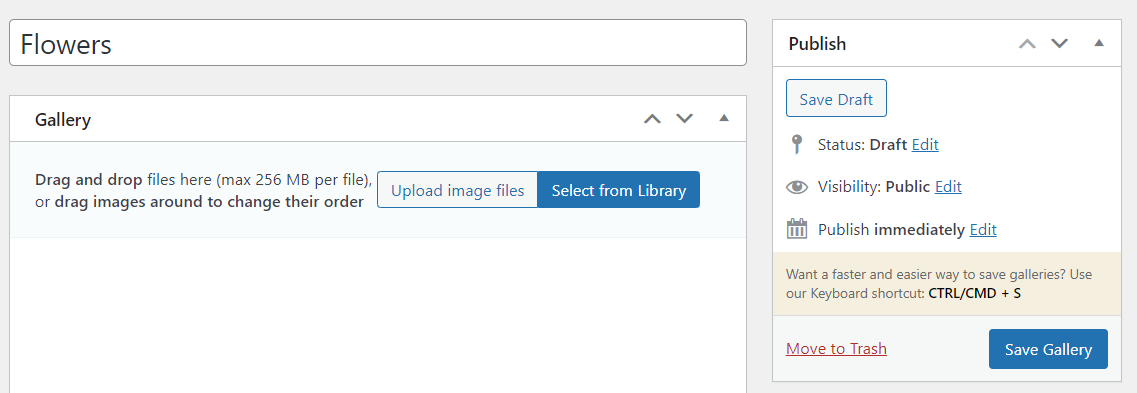Screen dimensions: 1137x393
Task: Move the Gallery panel down
Action: pyautogui.click(x=685, y=118)
